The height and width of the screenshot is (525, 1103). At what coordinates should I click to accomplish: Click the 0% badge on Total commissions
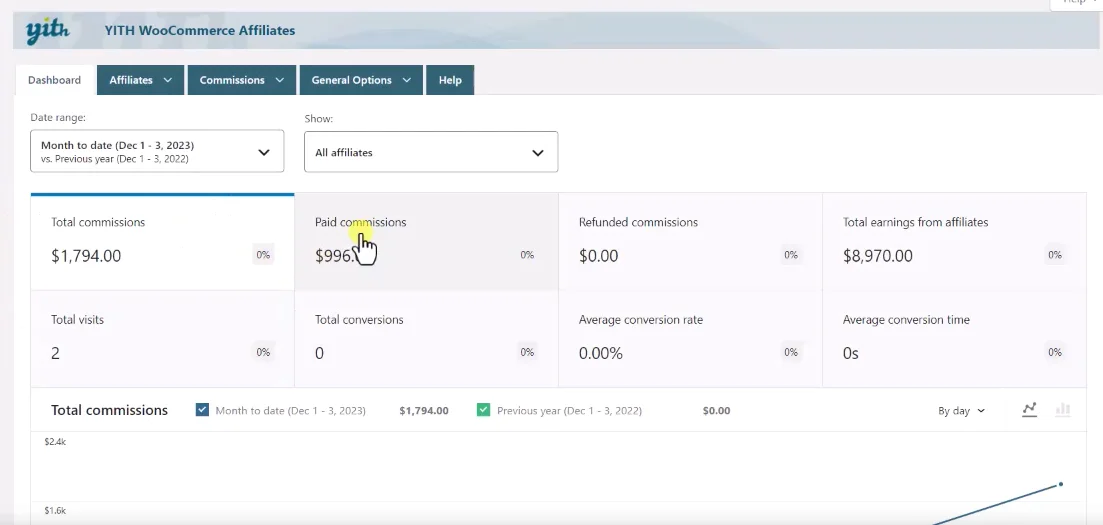263,255
